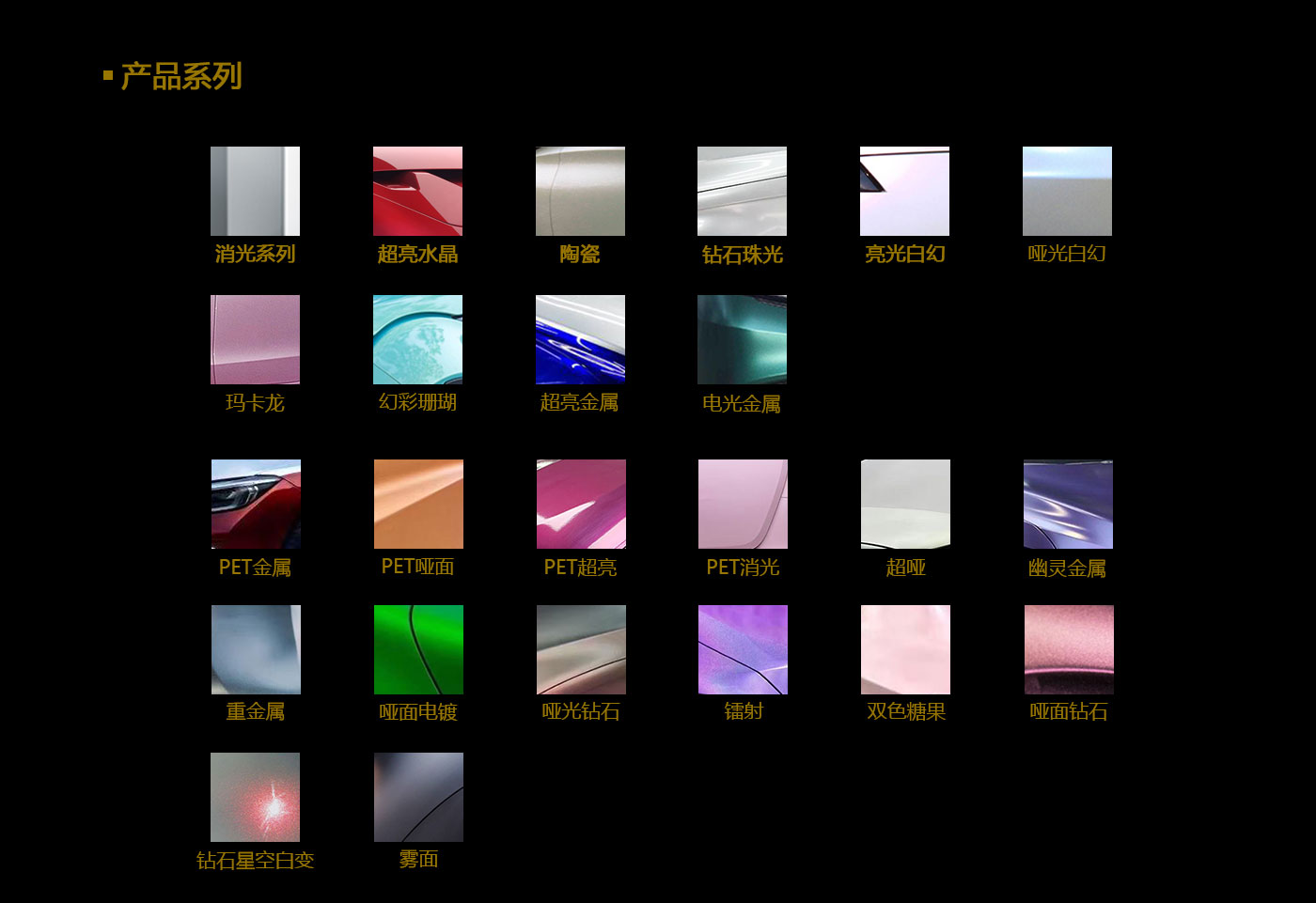The image size is (1316, 903).
Task: Open the 消光系列 product thumbnail
Action: point(255,191)
